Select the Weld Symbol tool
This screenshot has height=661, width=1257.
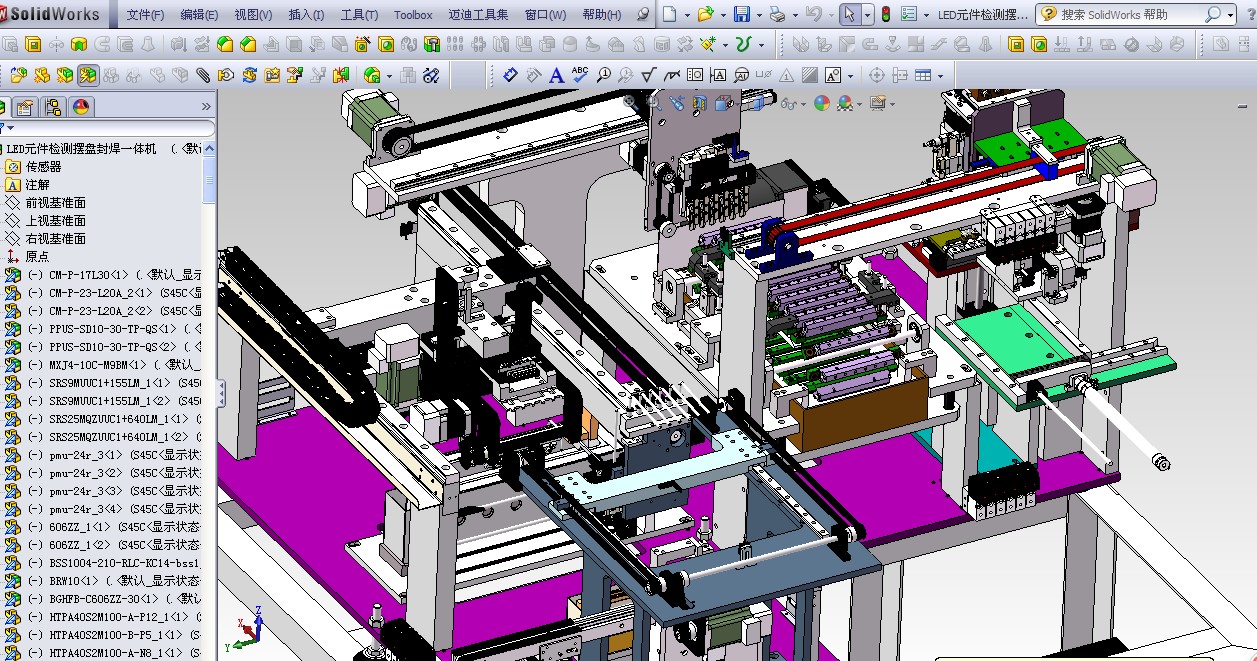click(671, 75)
